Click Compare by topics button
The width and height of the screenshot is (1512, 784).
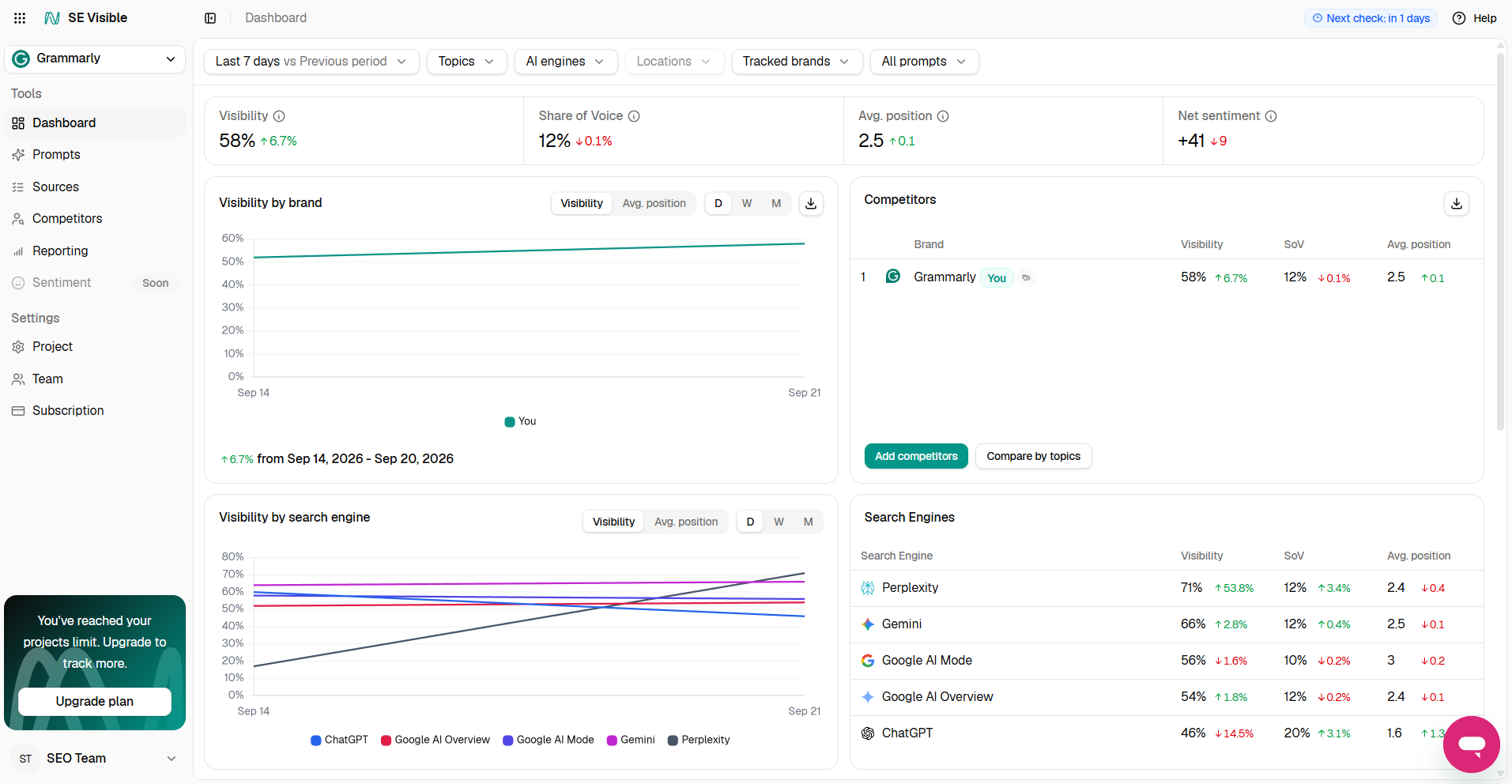point(1033,456)
